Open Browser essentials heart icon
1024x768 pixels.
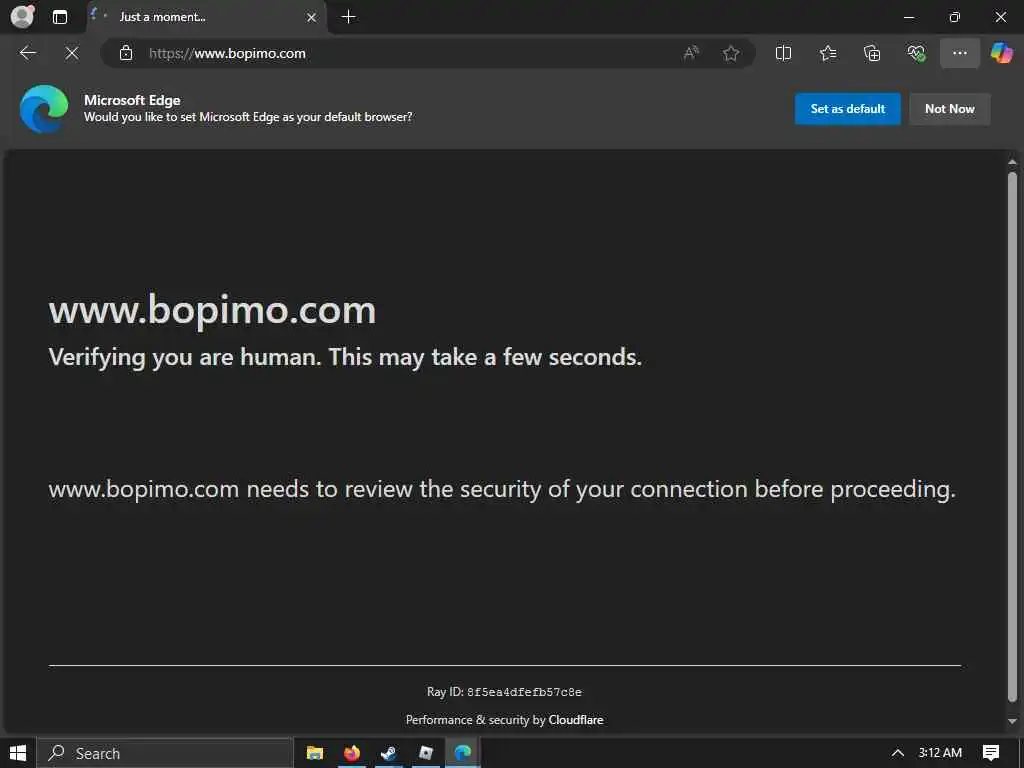[916, 53]
